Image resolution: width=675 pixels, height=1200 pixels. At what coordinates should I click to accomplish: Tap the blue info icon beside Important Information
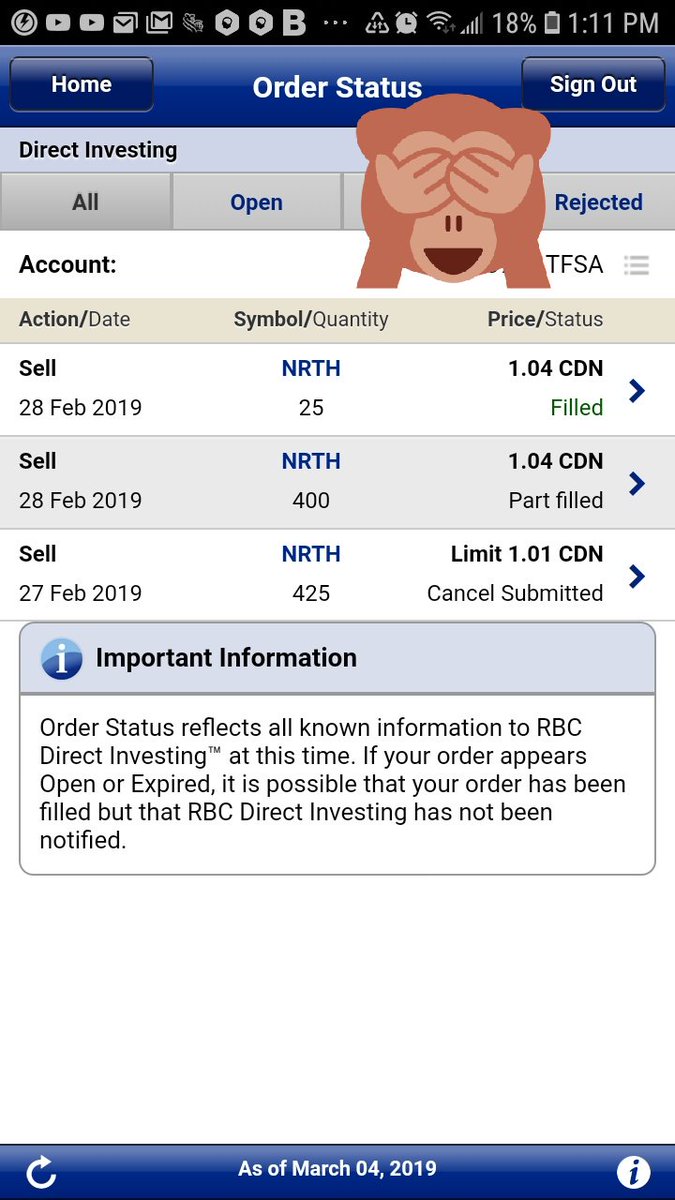point(62,658)
